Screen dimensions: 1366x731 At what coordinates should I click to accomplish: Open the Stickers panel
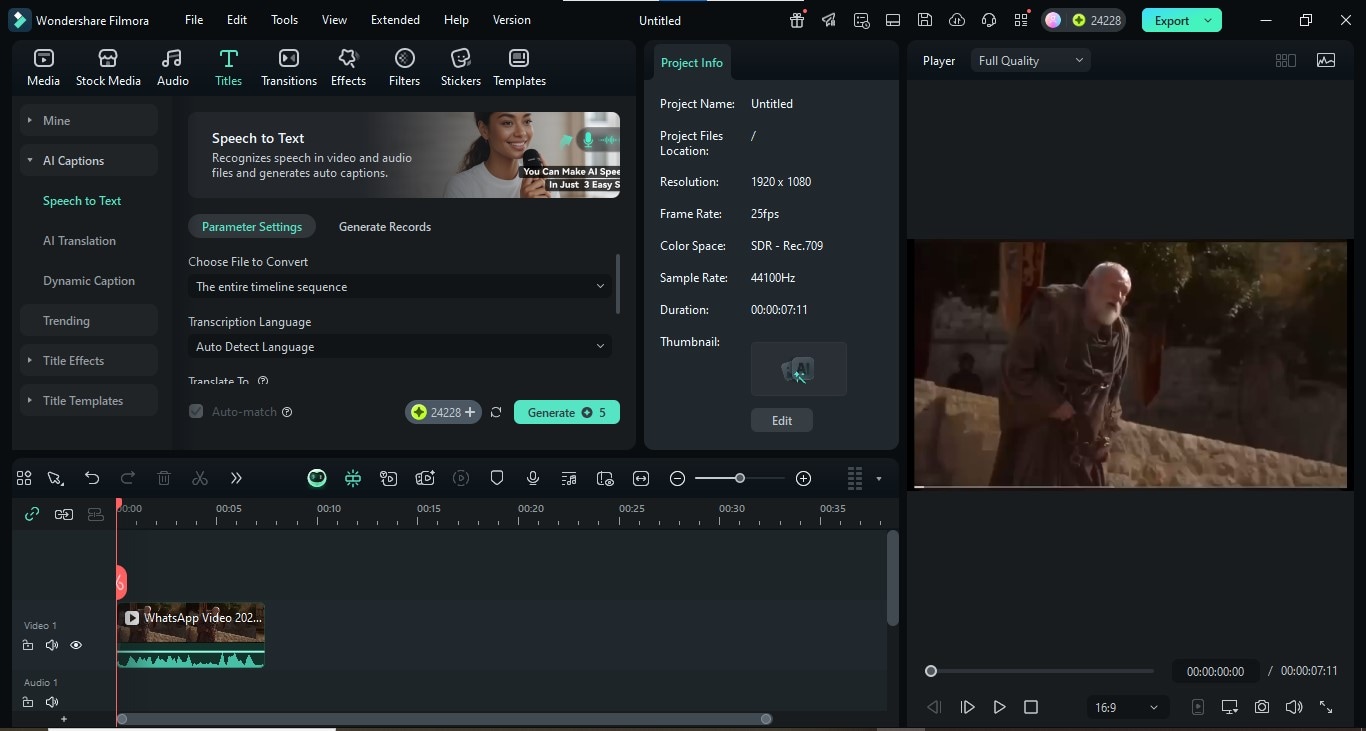[460, 67]
